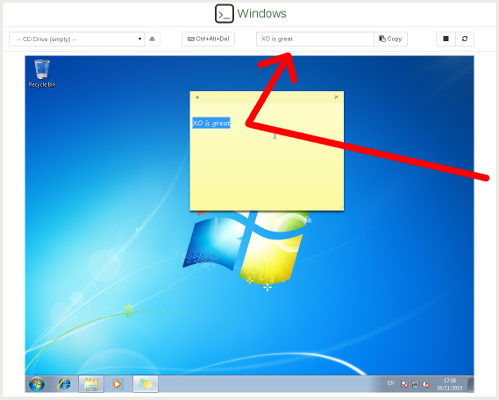Launch Internet Explorer from the taskbar

(x=64, y=384)
